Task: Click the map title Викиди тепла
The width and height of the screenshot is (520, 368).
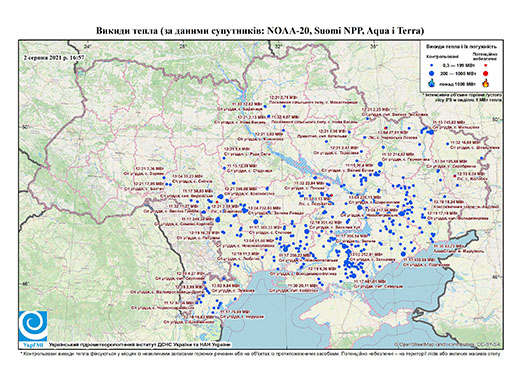Action: (x=260, y=31)
